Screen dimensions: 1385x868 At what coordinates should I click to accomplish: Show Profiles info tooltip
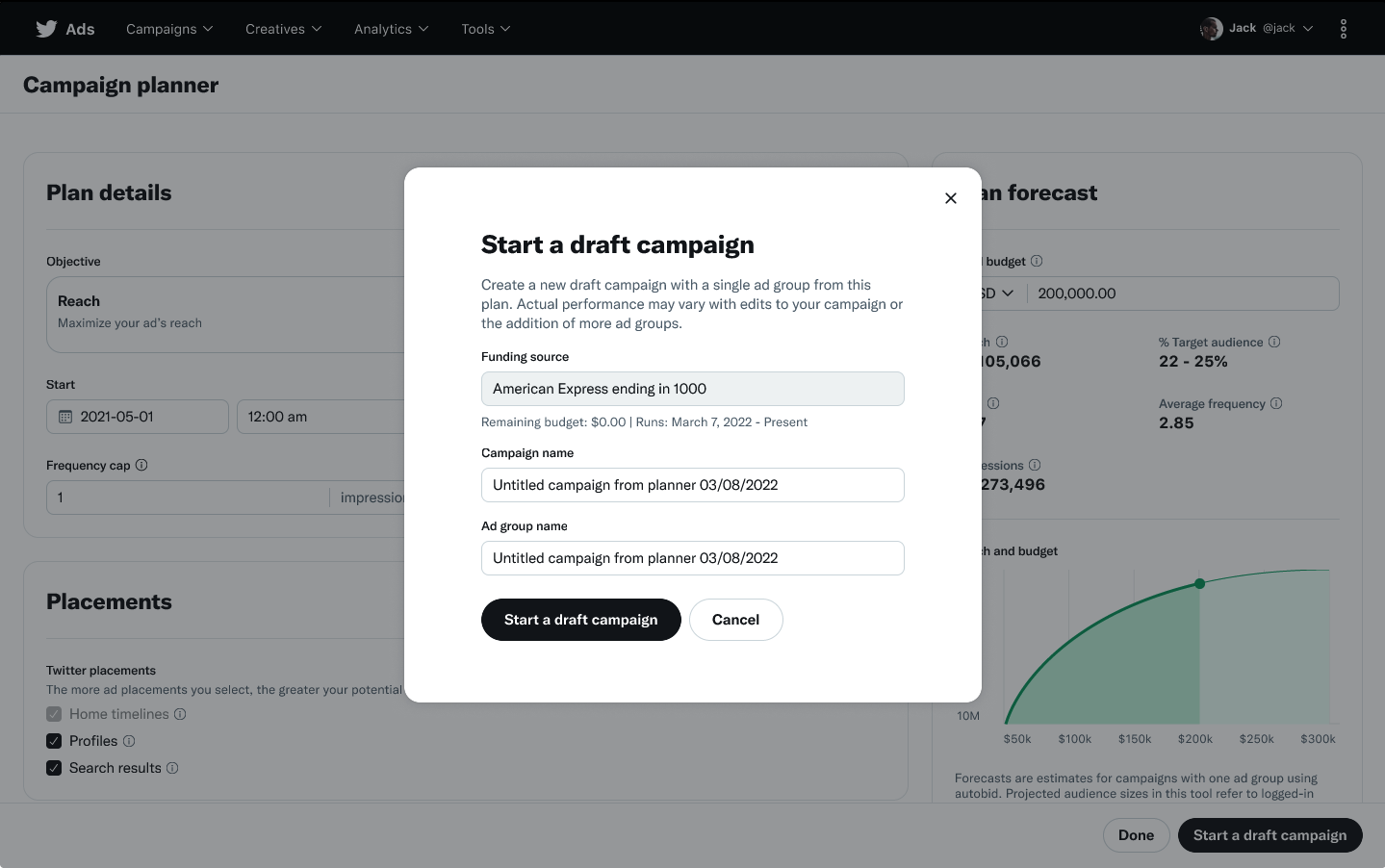pos(129,741)
